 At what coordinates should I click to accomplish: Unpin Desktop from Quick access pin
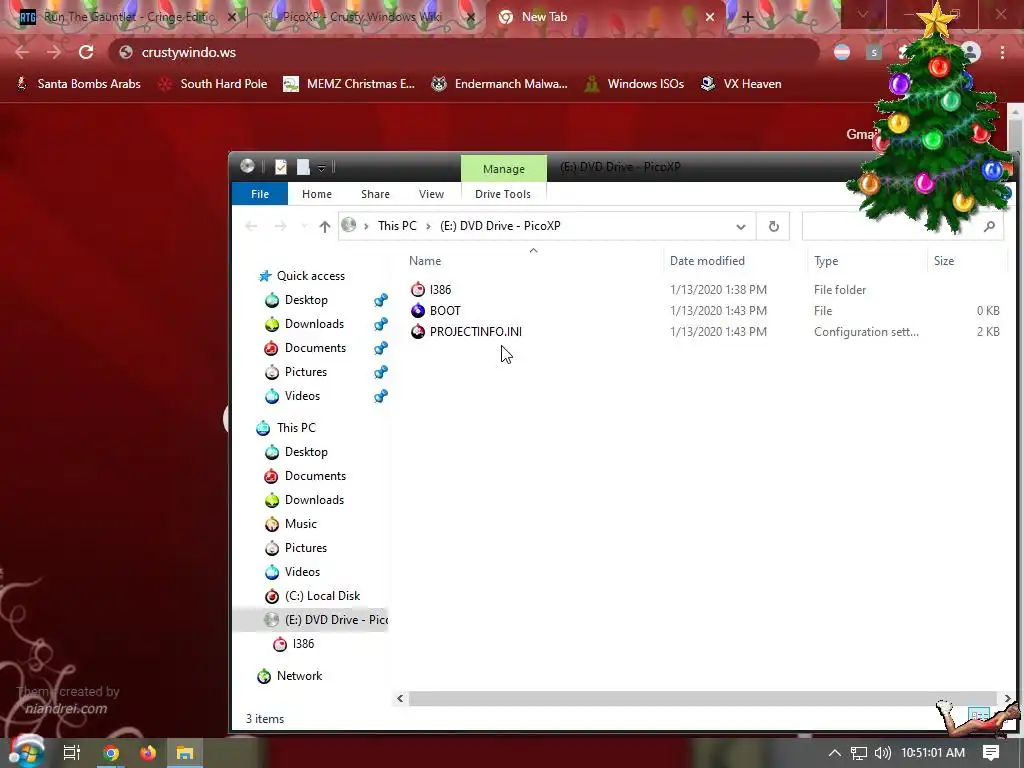point(381,300)
